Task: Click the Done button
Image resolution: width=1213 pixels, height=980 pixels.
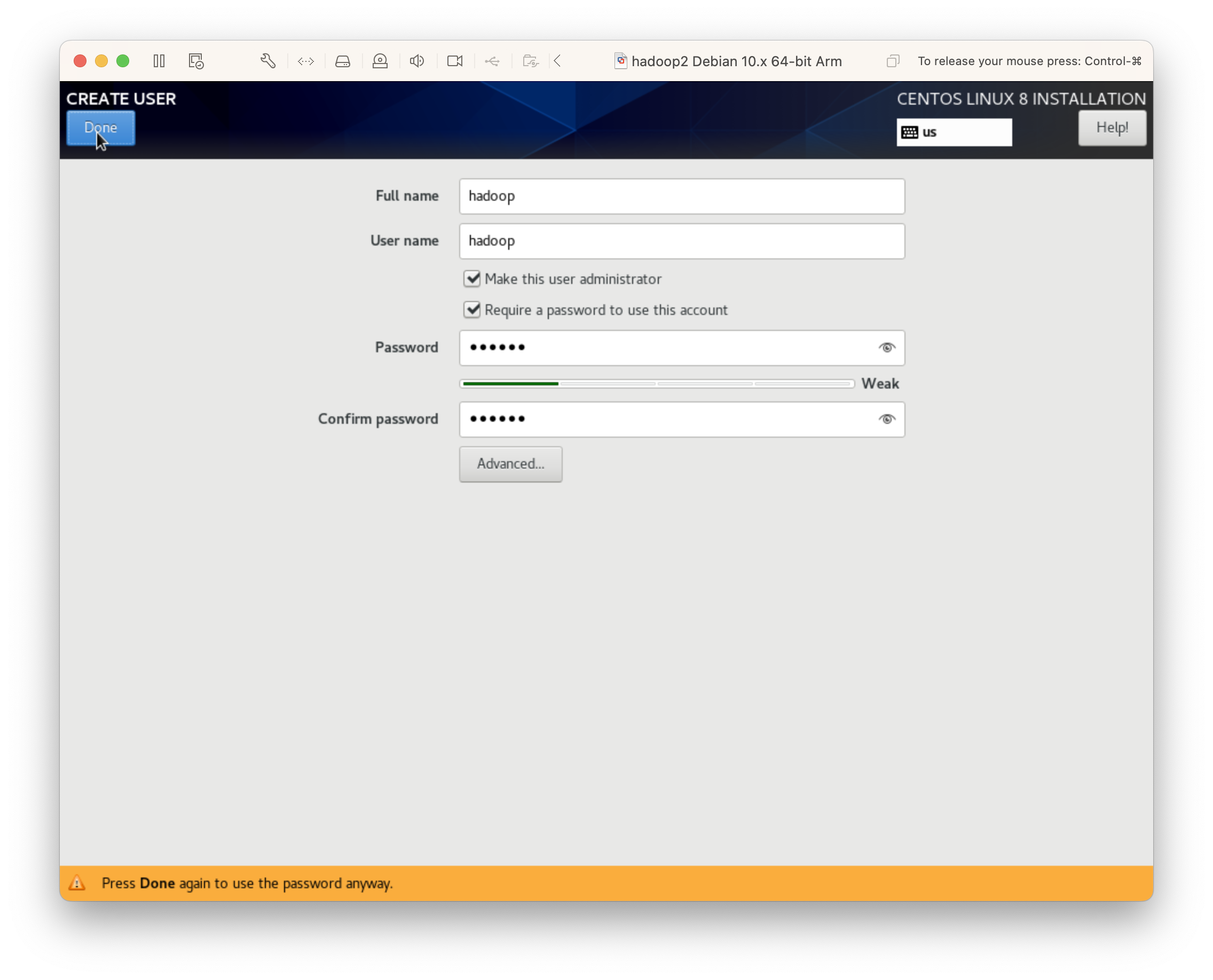Action: coord(100,128)
